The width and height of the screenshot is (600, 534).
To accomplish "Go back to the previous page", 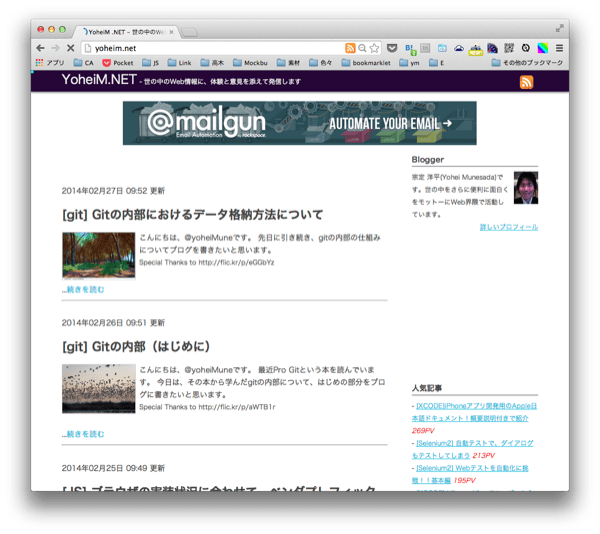I will 40,48.
